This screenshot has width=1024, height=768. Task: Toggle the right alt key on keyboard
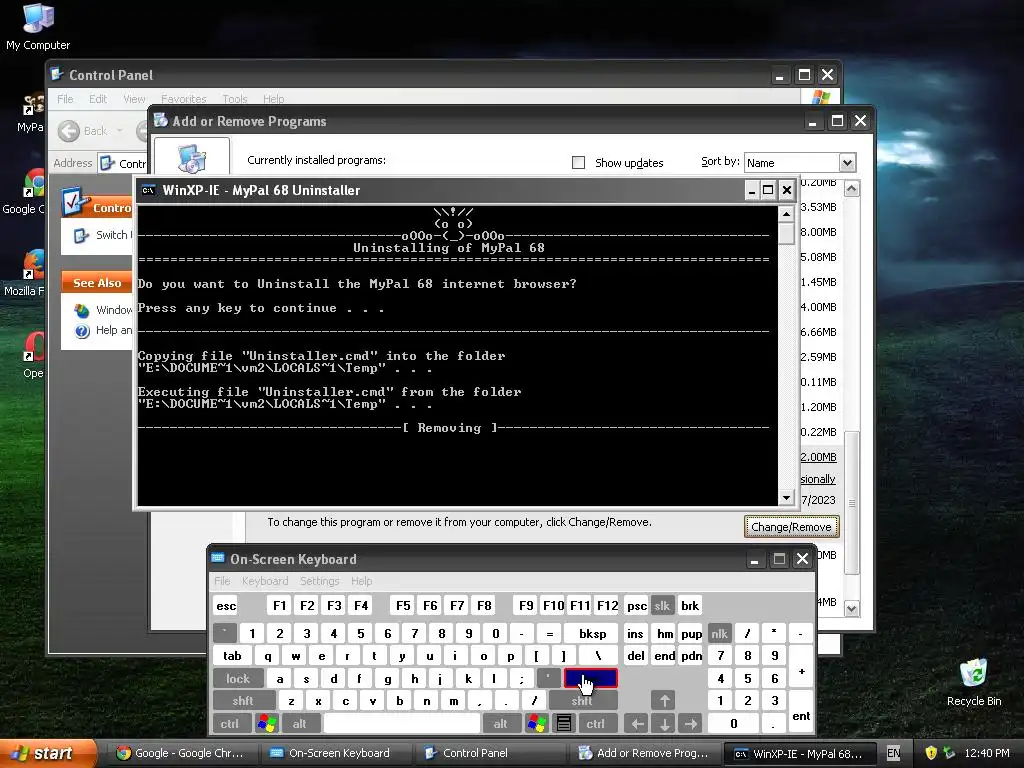[500, 724]
